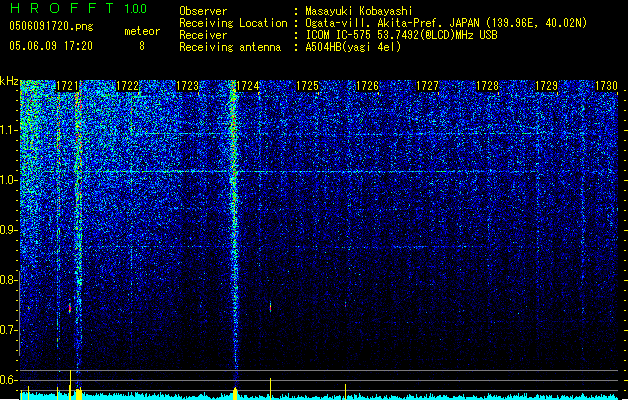Click the 1728 time marker
Image resolution: width=629 pixels, height=400 pixels.
[x=487, y=86]
